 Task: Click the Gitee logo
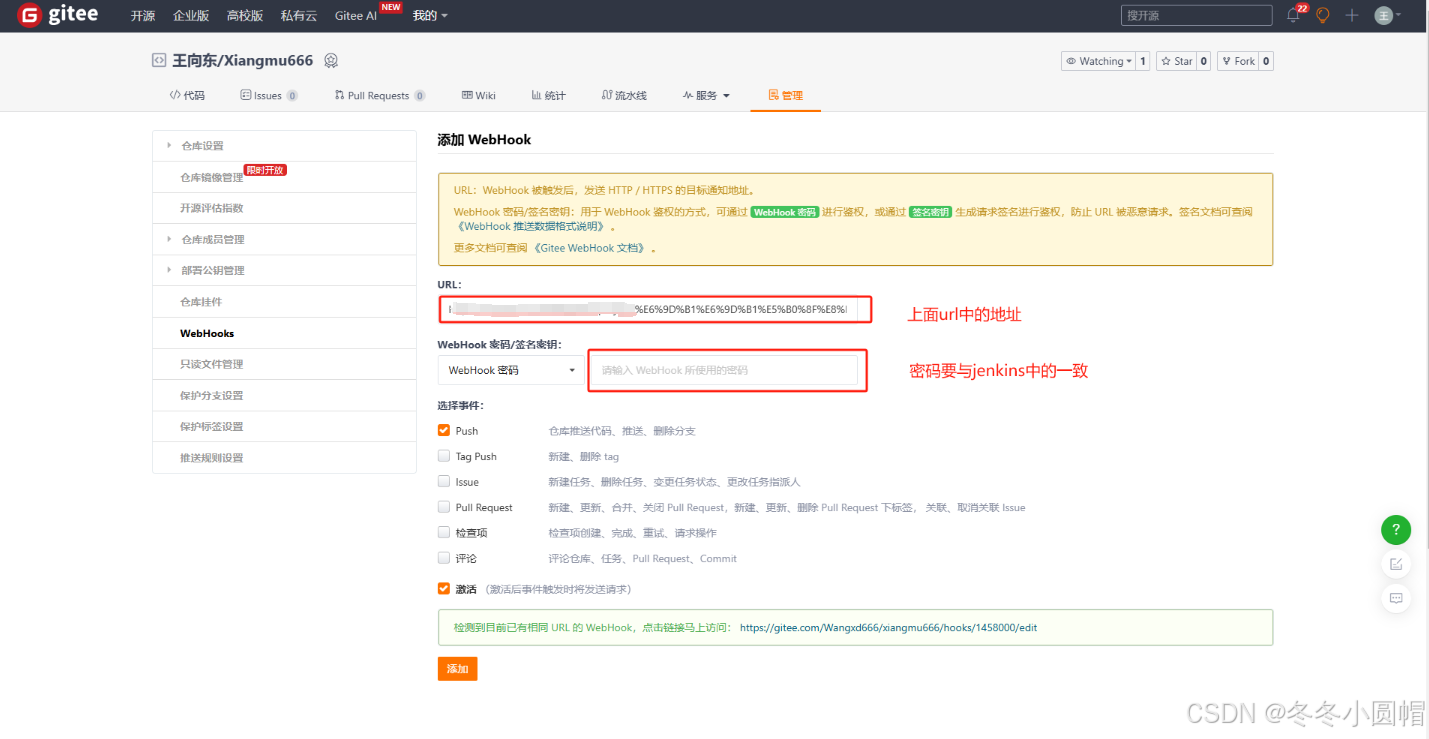pos(58,15)
